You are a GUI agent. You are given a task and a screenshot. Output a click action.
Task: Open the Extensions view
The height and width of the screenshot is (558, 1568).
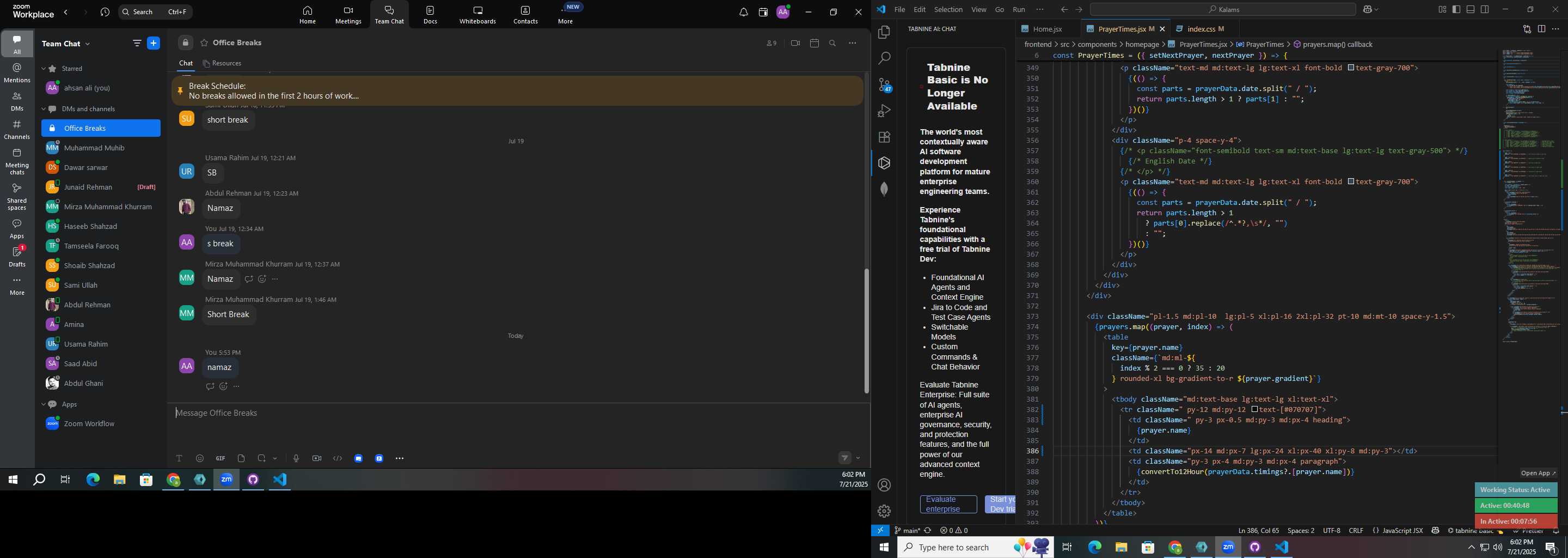tap(884, 137)
